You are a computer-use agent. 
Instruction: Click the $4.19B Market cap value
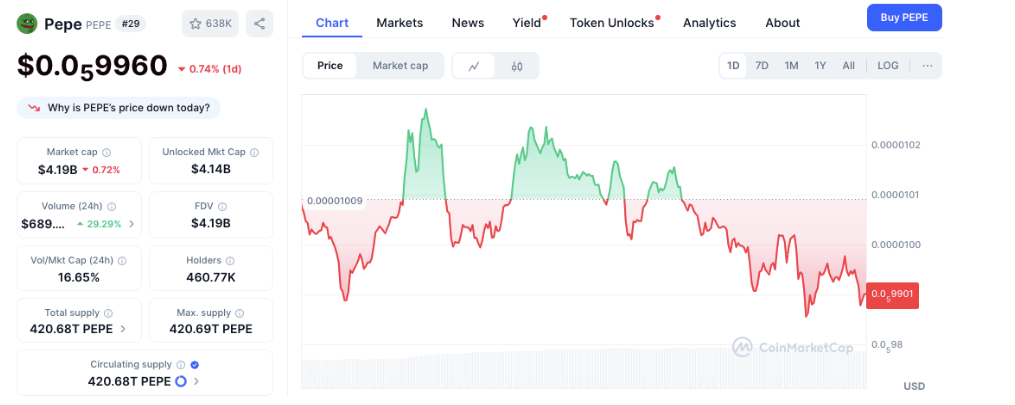[x=58, y=170]
